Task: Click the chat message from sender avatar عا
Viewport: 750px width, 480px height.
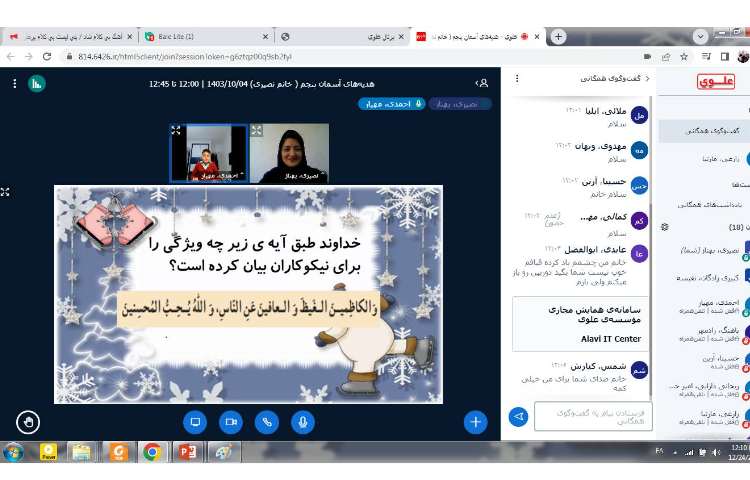Action: (x=580, y=265)
